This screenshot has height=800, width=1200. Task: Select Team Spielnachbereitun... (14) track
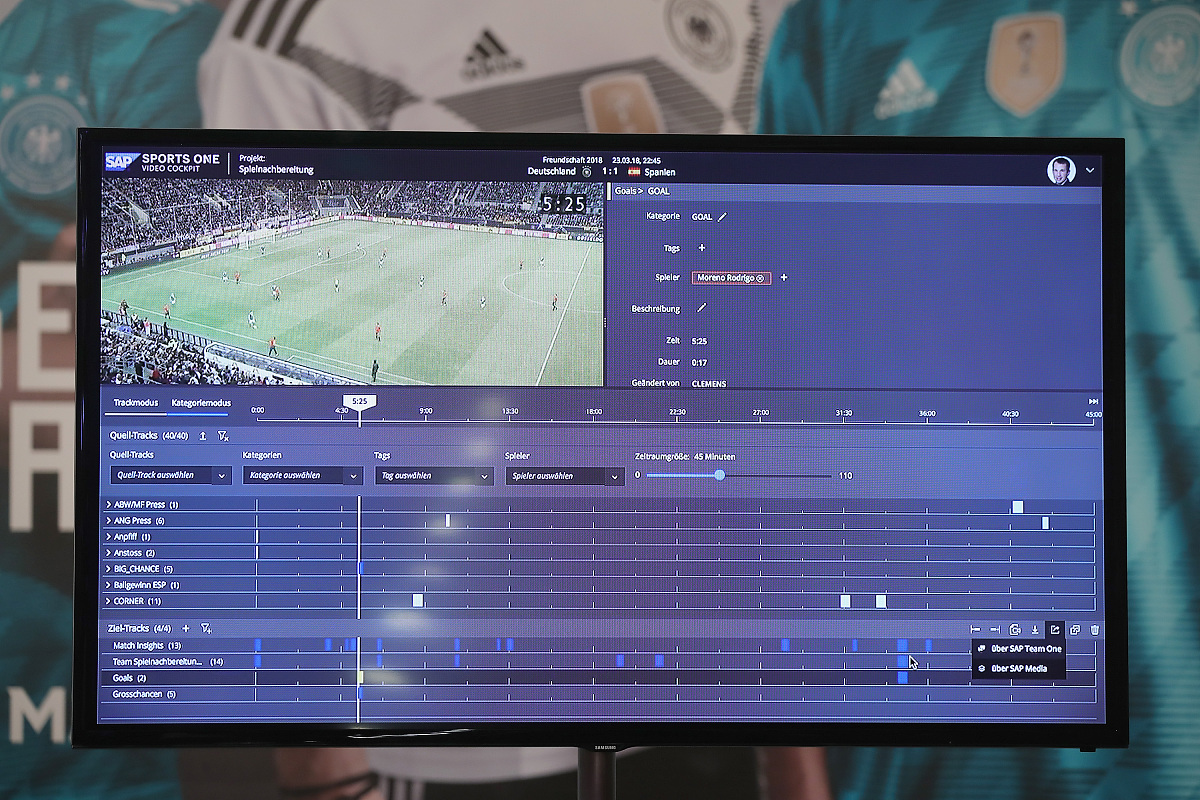167,662
